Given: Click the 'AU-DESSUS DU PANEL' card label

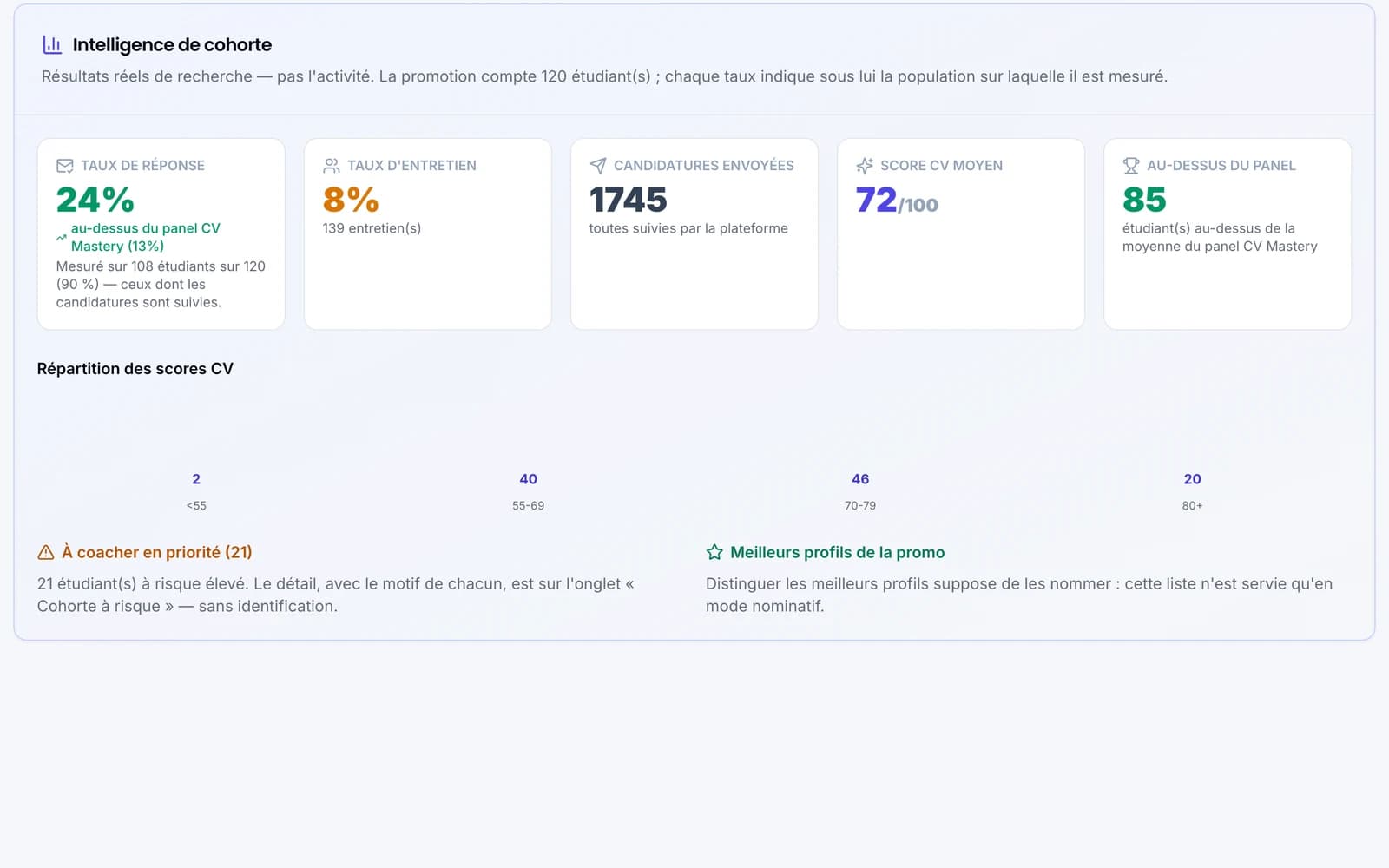Looking at the screenshot, I should coord(1221,166).
